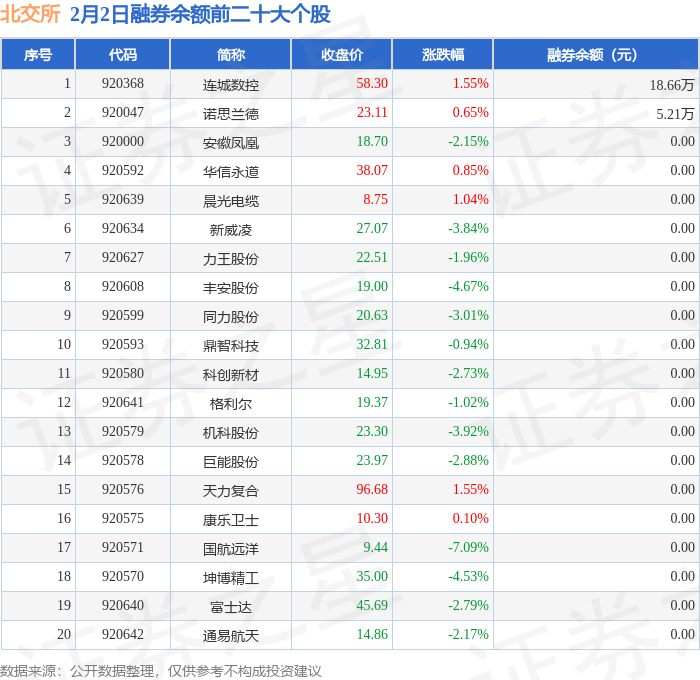Click the 简称 column header
The width and height of the screenshot is (700, 680).
pyautogui.click(x=230, y=55)
